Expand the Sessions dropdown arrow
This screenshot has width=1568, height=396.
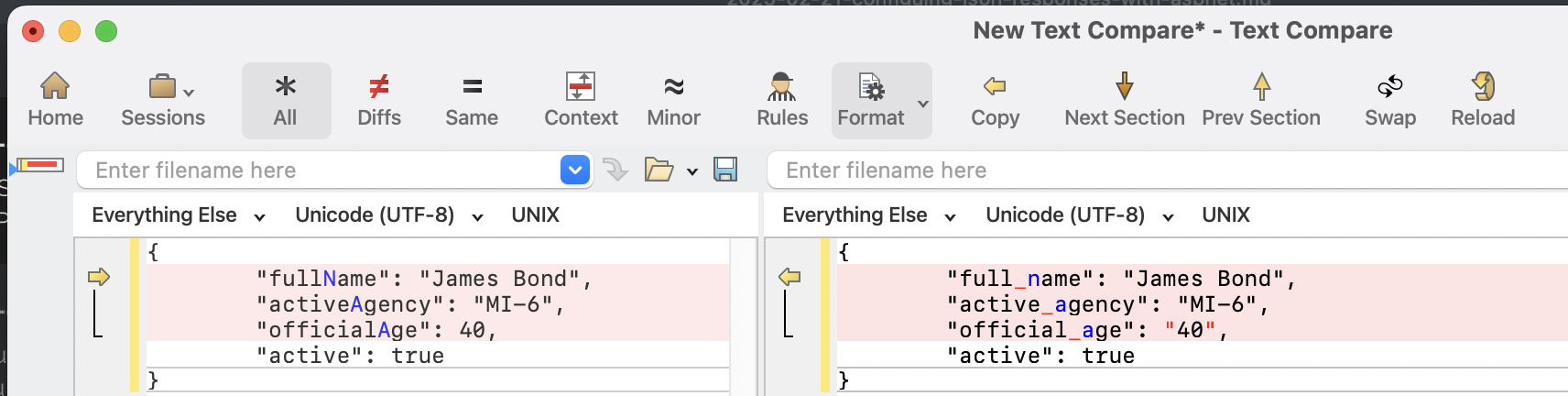[189, 93]
